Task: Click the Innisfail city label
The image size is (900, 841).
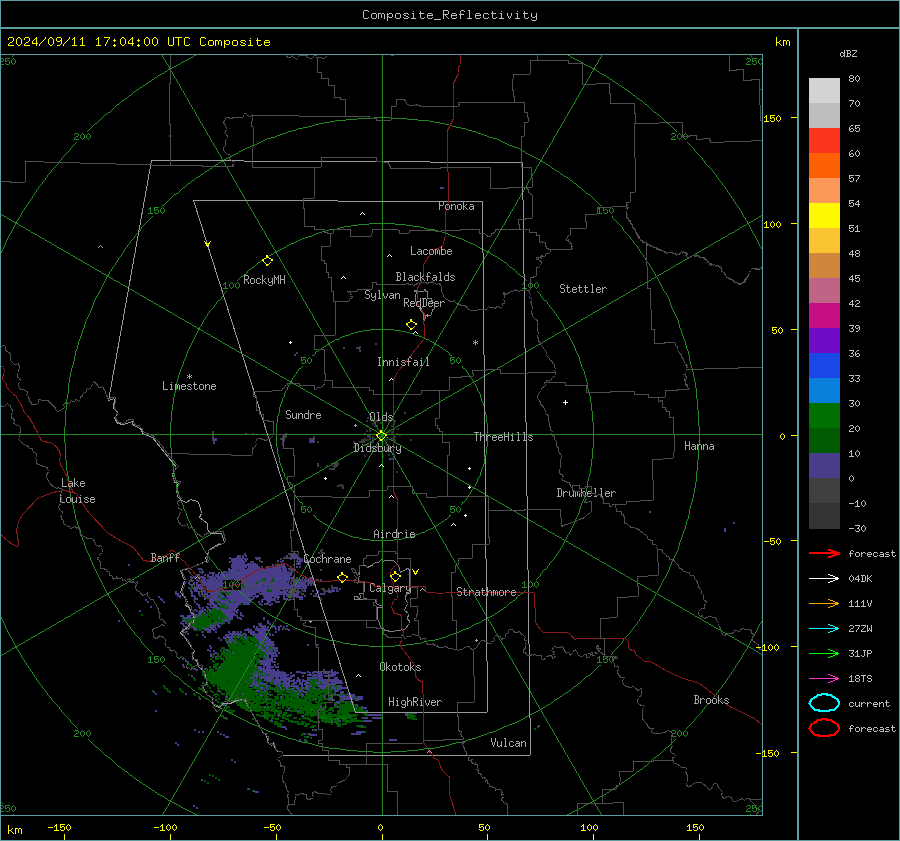Action: click(403, 362)
